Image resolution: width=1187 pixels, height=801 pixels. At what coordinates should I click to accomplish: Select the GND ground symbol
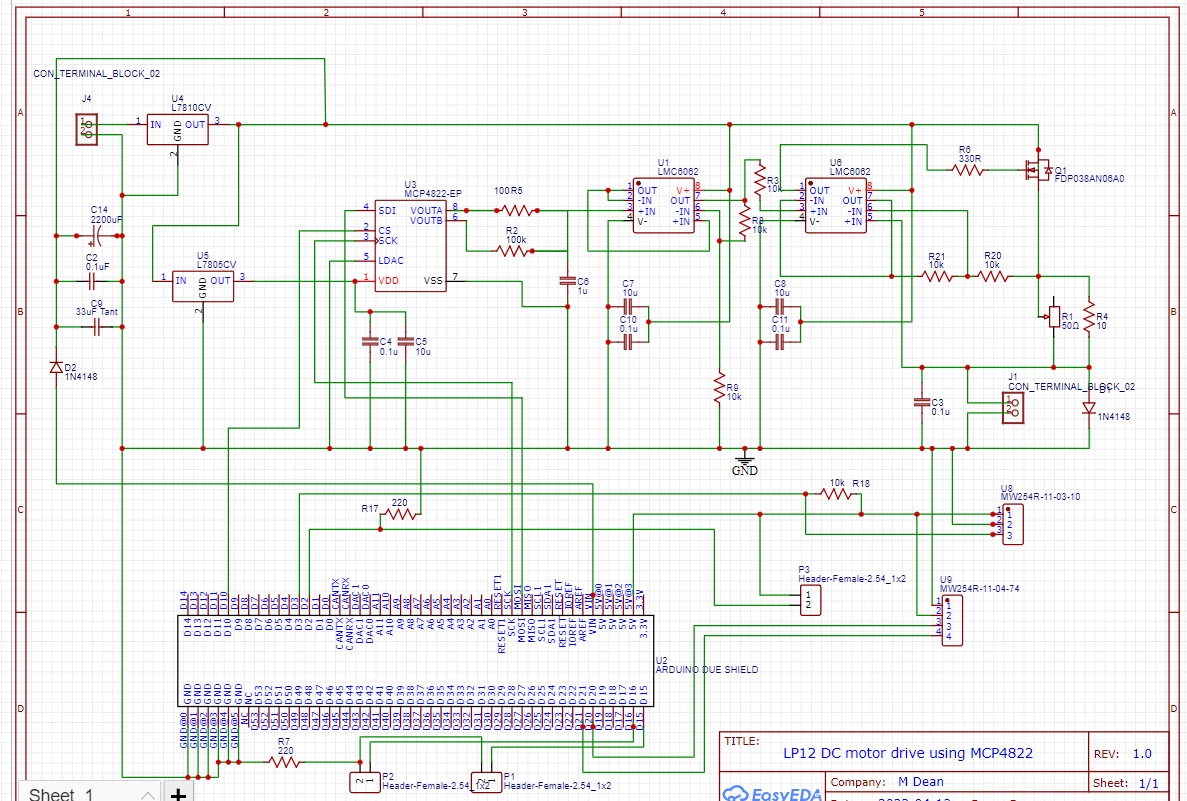point(744,462)
